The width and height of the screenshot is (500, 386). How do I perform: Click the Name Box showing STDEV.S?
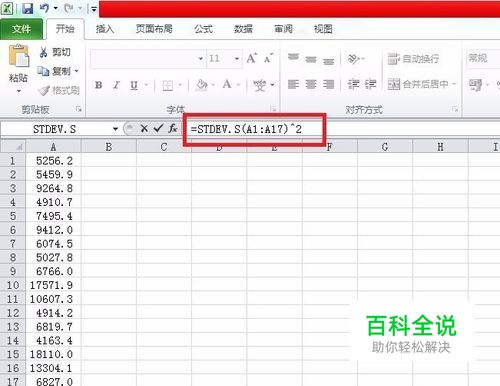click(55, 129)
